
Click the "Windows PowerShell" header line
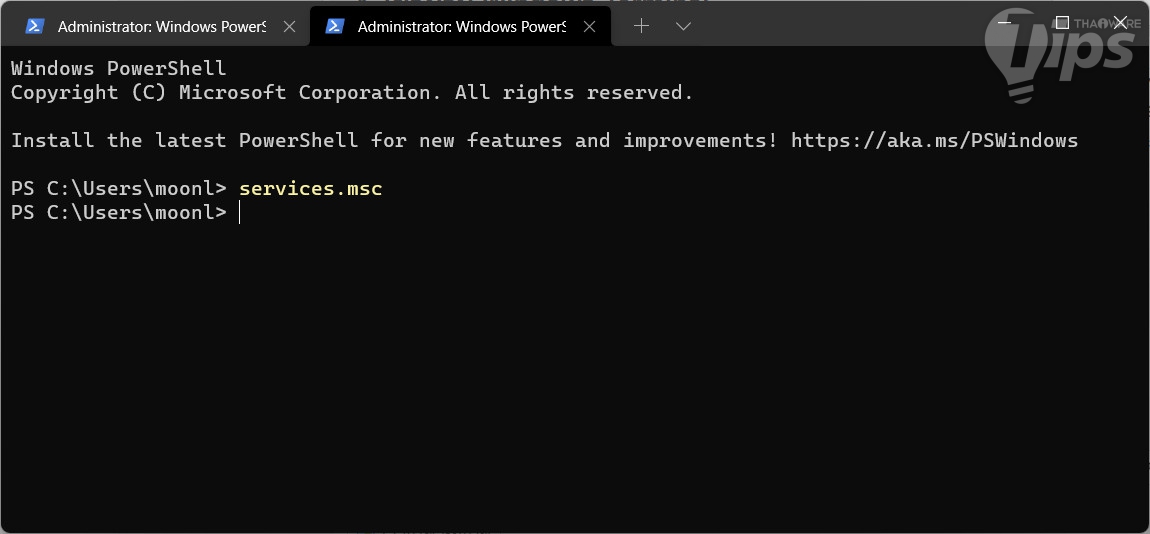click(118, 69)
